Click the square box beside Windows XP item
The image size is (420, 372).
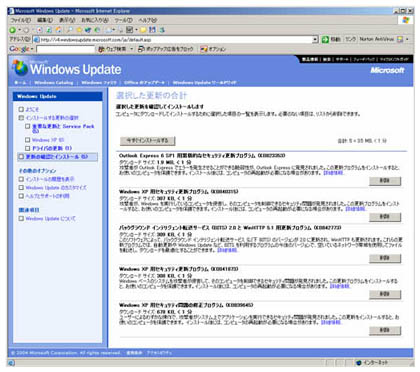(x=28, y=140)
